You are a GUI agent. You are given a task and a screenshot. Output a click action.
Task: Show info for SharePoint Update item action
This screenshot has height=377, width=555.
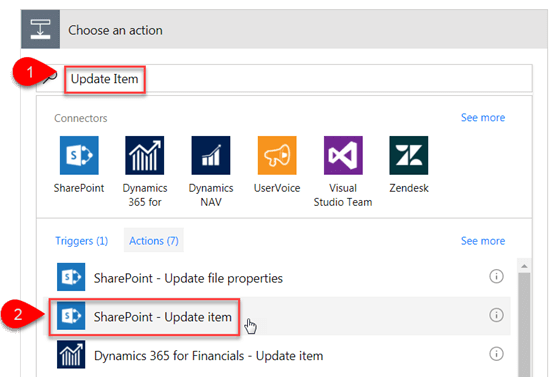(496, 315)
